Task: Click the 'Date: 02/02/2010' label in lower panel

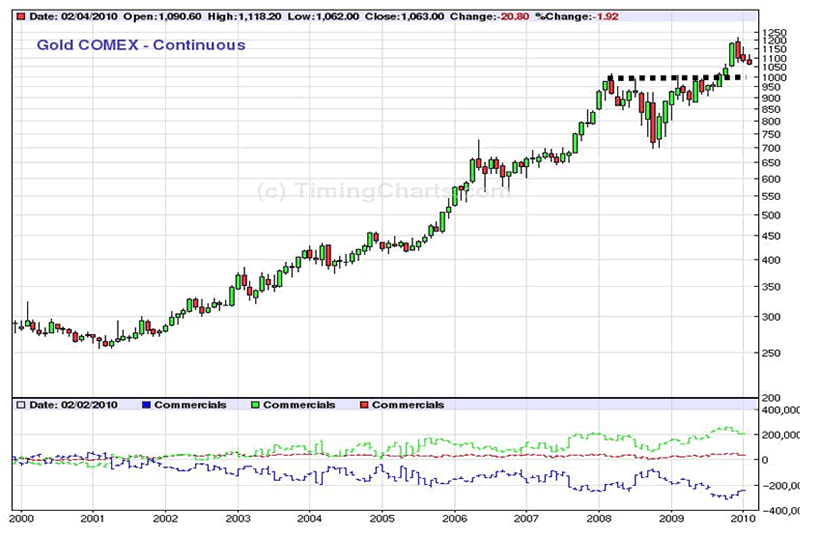Action: pos(73,405)
